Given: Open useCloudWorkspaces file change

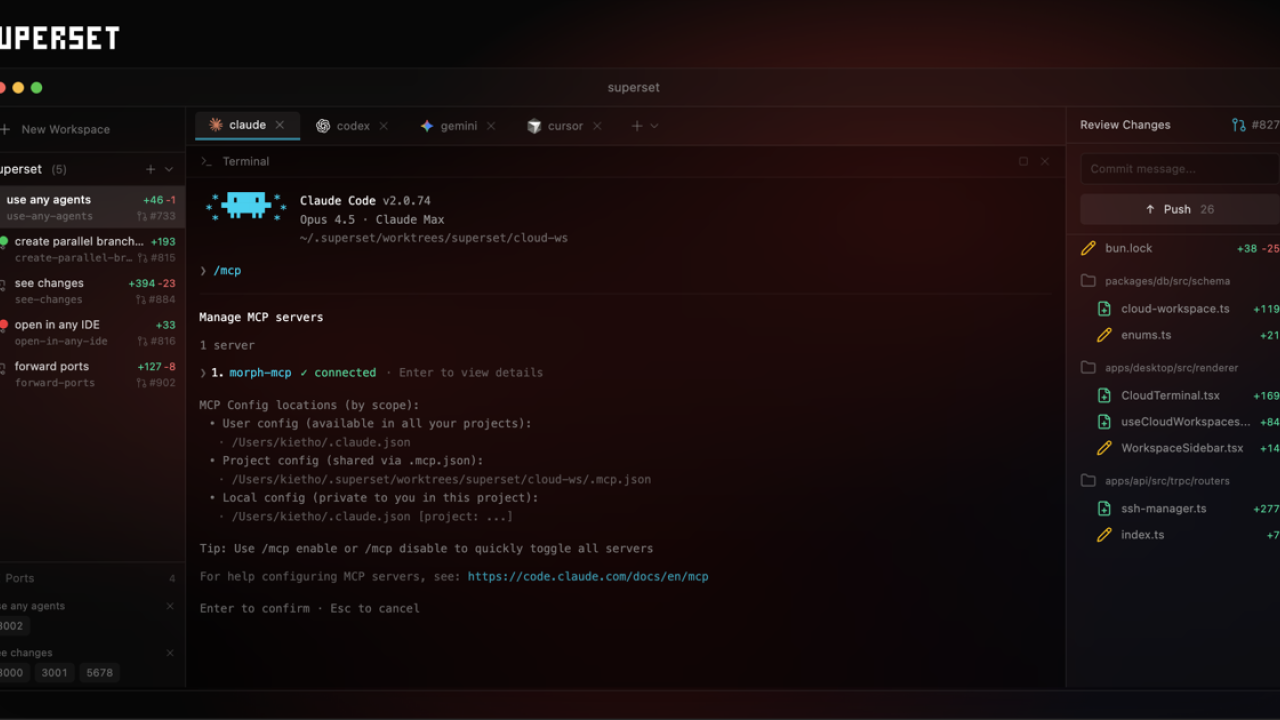Looking at the screenshot, I should [x=1185, y=422].
